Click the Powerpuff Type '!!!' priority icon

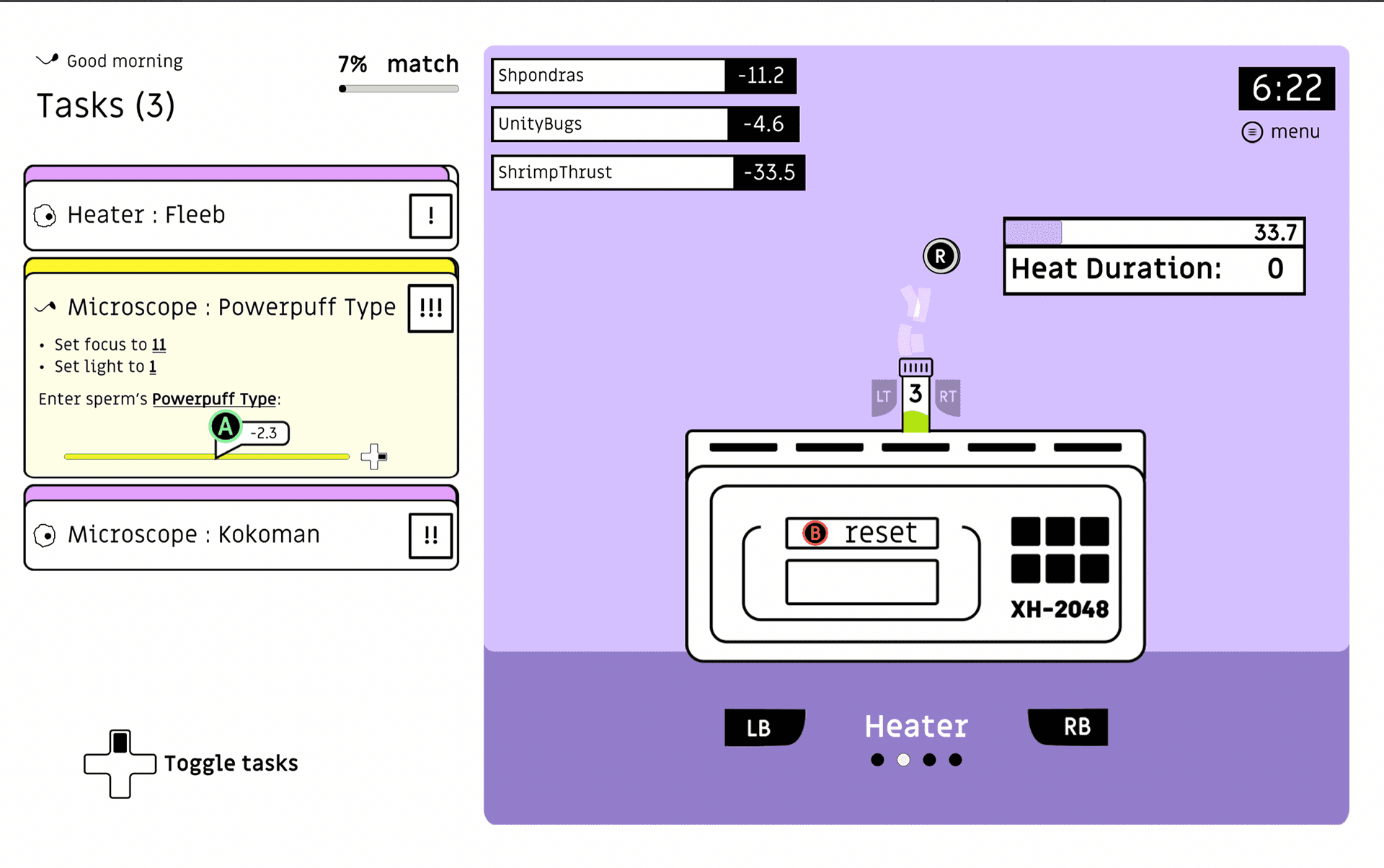coord(430,309)
